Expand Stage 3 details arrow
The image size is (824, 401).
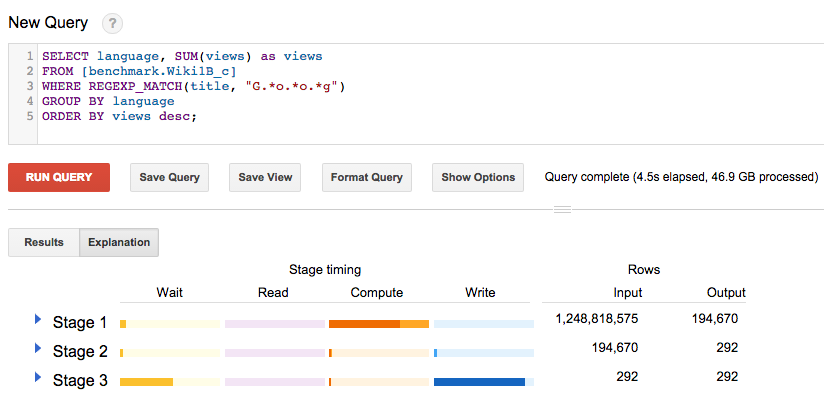pos(38,377)
